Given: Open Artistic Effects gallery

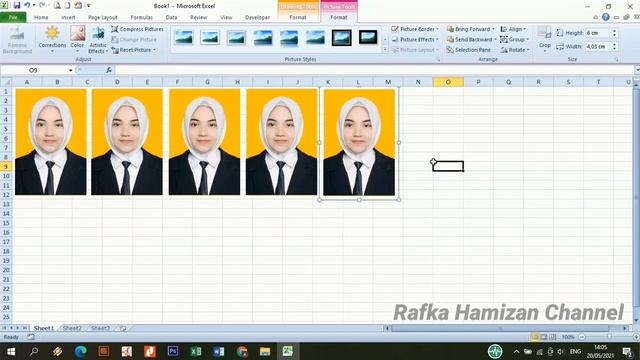Looking at the screenshot, I should 98,40.
